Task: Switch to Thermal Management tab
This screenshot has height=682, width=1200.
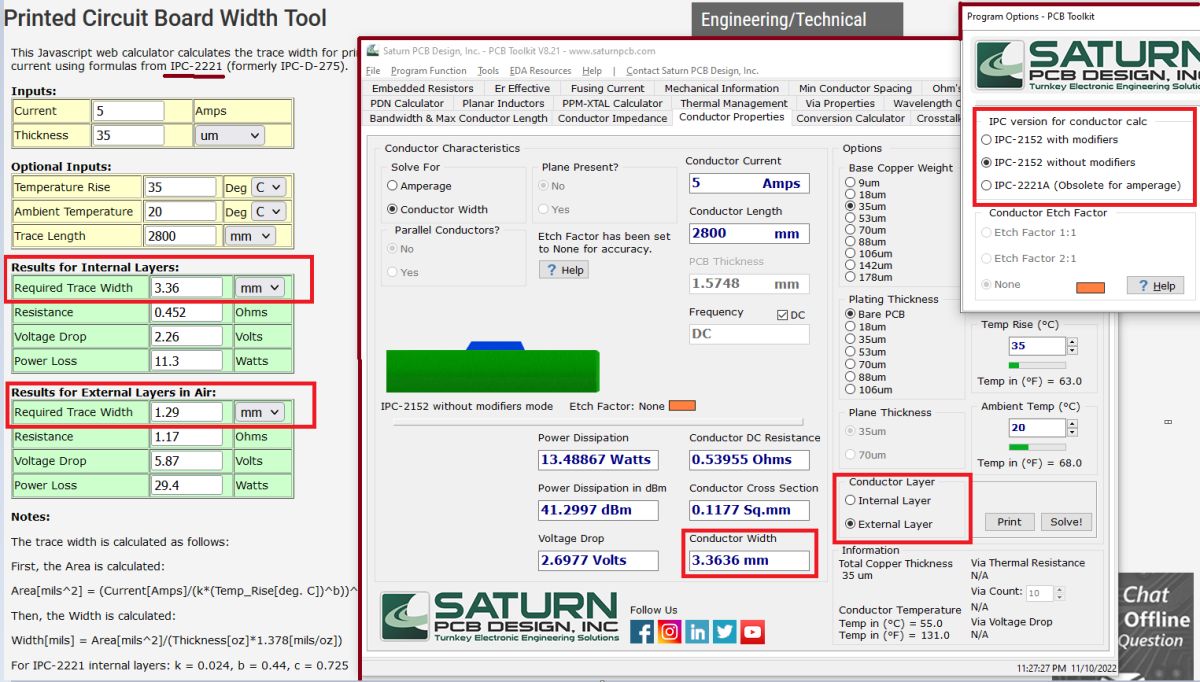Action: (x=734, y=103)
